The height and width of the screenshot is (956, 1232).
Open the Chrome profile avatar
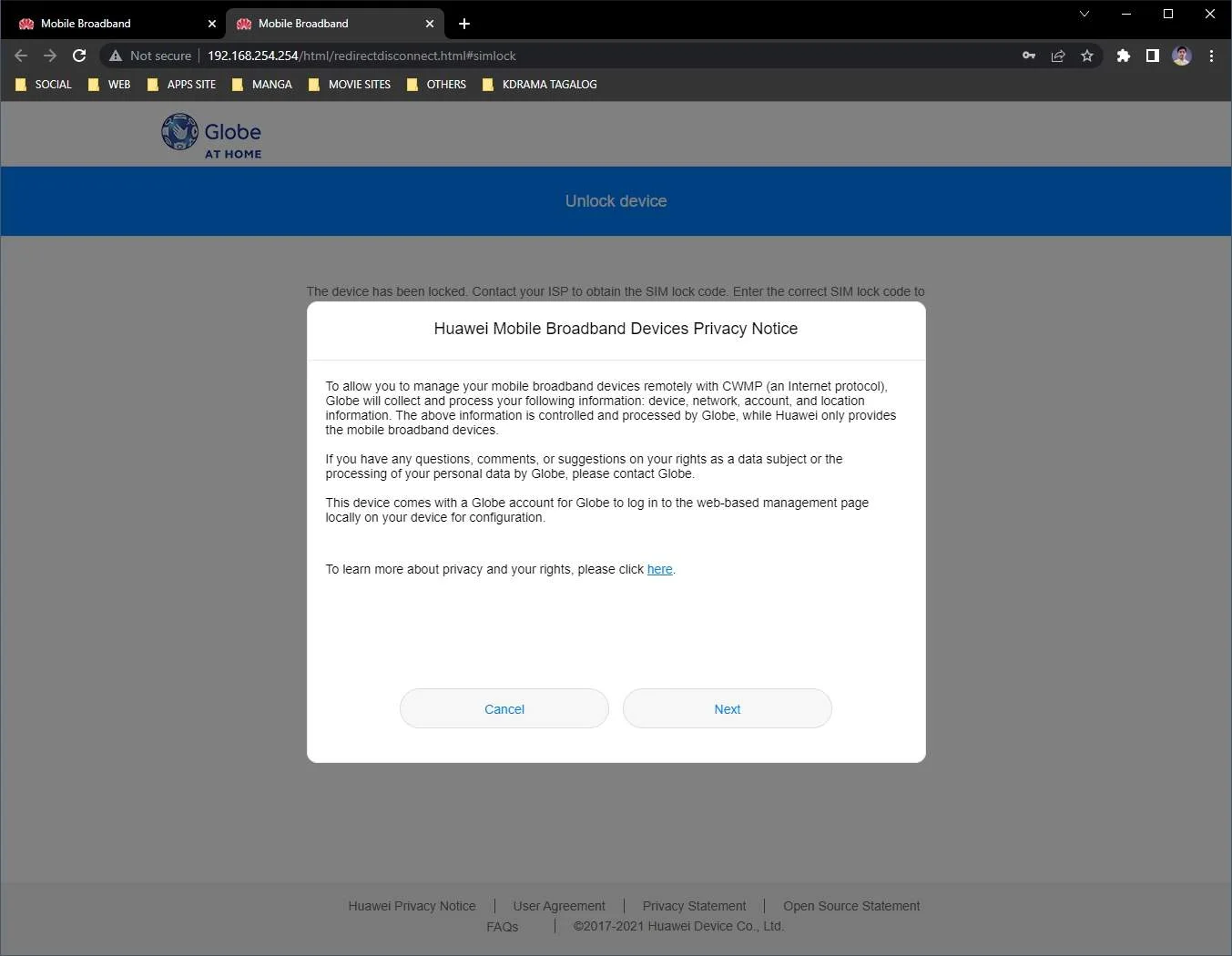click(1182, 56)
